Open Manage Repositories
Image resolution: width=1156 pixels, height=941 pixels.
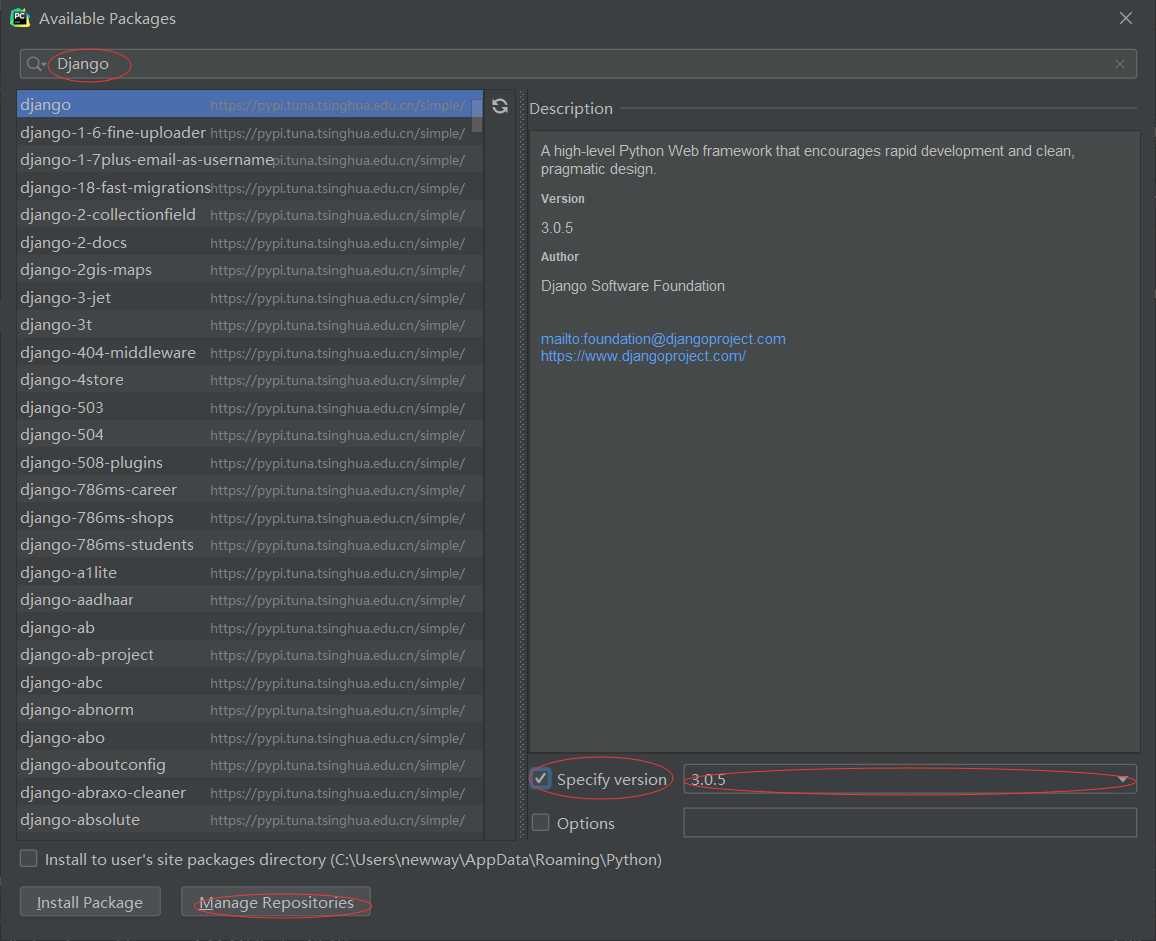[276, 902]
